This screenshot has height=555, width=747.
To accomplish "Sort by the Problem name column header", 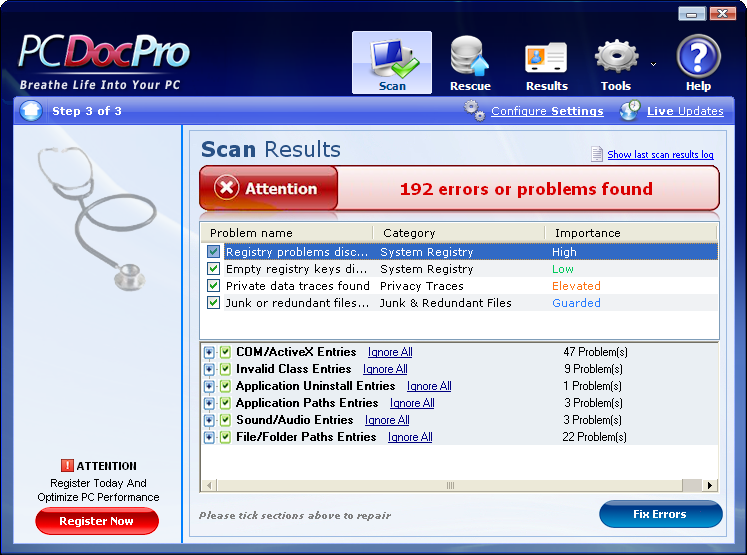I will point(286,233).
